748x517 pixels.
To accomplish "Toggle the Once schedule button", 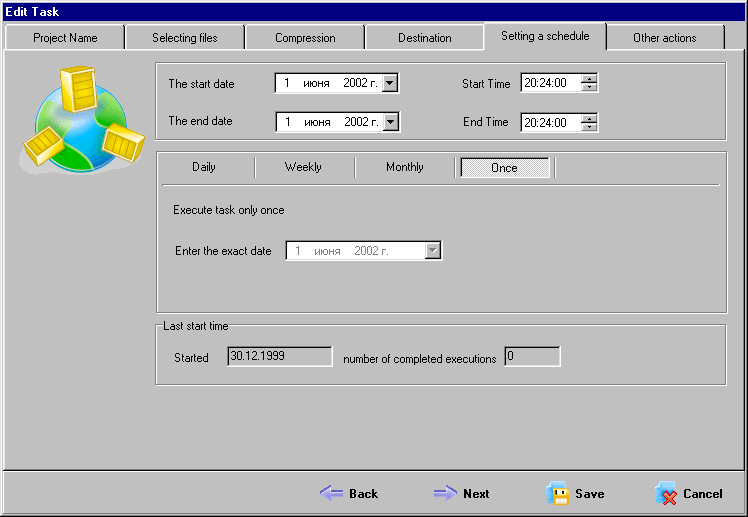I will click(x=504, y=167).
